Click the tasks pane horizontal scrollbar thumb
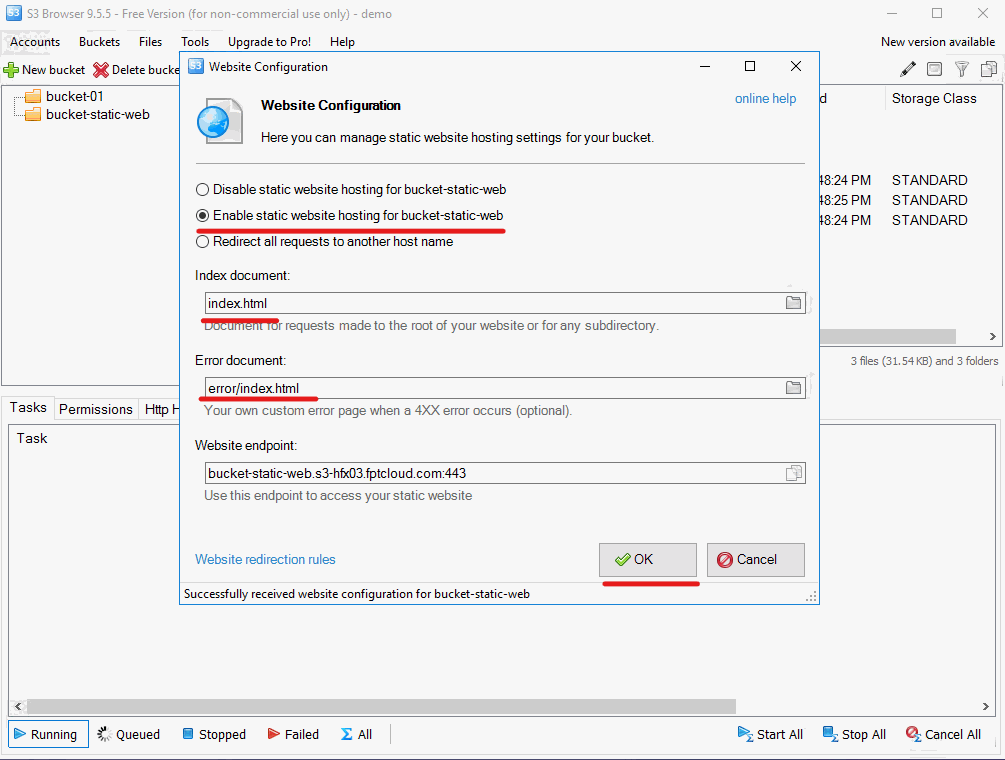Image resolution: width=1005 pixels, height=760 pixels. (x=381, y=706)
